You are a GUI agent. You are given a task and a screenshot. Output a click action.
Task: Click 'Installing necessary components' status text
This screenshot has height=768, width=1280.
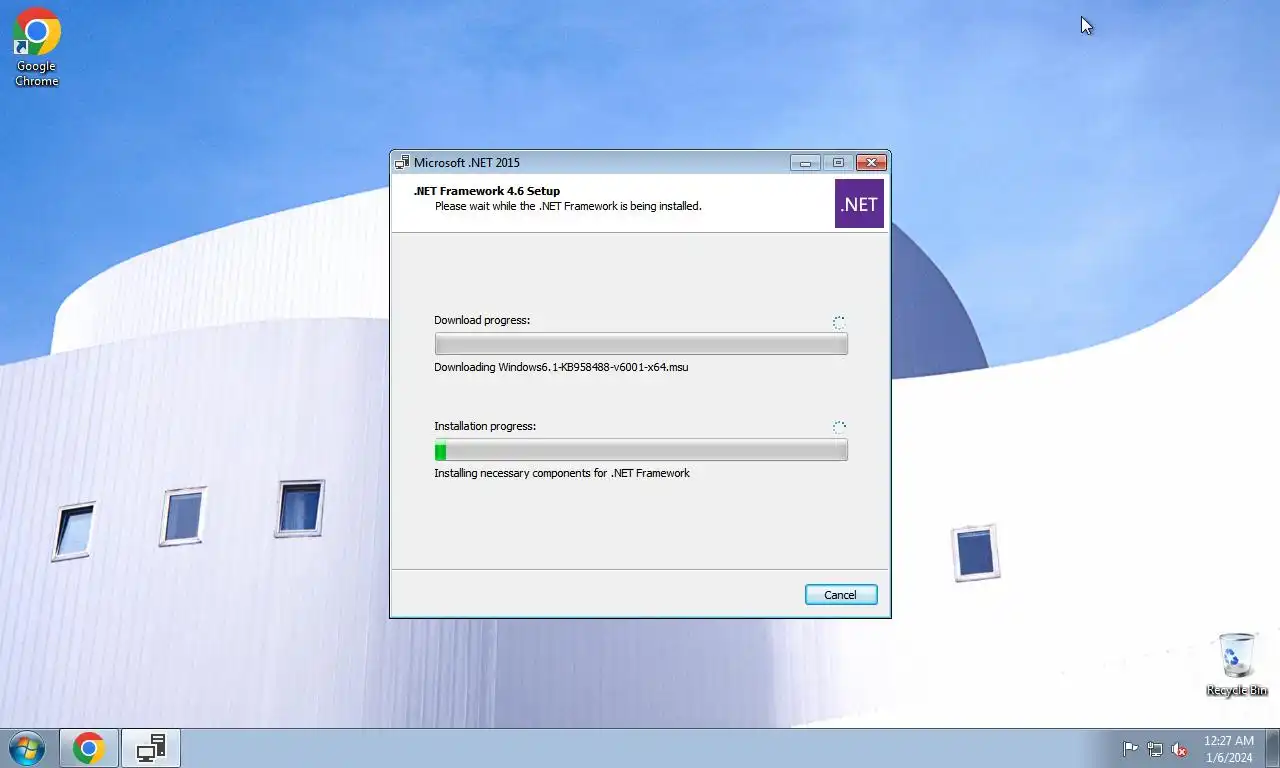point(562,473)
